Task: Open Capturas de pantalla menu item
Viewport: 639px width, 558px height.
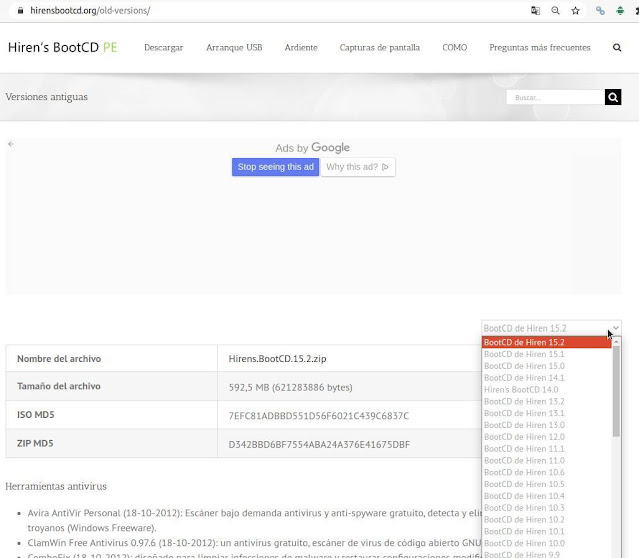Action: point(379,47)
